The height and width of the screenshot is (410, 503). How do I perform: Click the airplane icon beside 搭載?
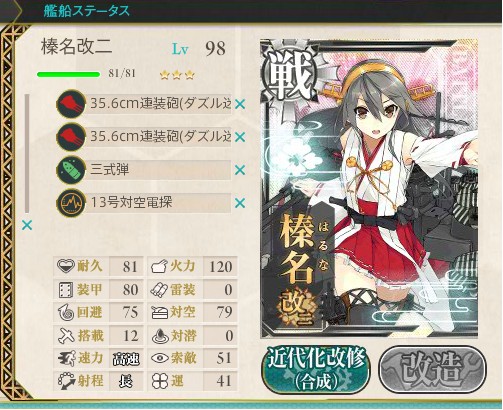[x=66, y=336]
